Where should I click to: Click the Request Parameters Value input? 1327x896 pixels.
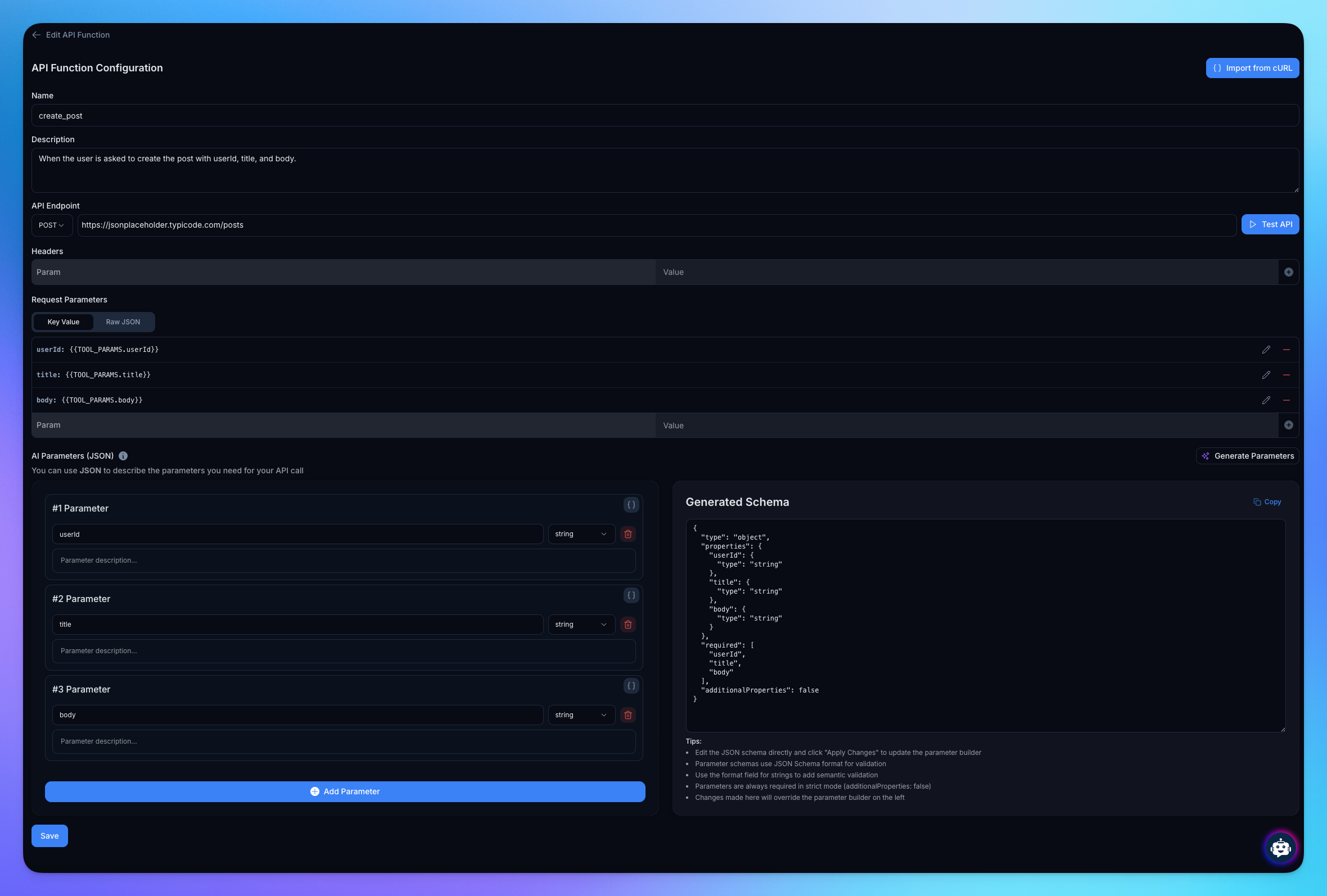click(967, 425)
